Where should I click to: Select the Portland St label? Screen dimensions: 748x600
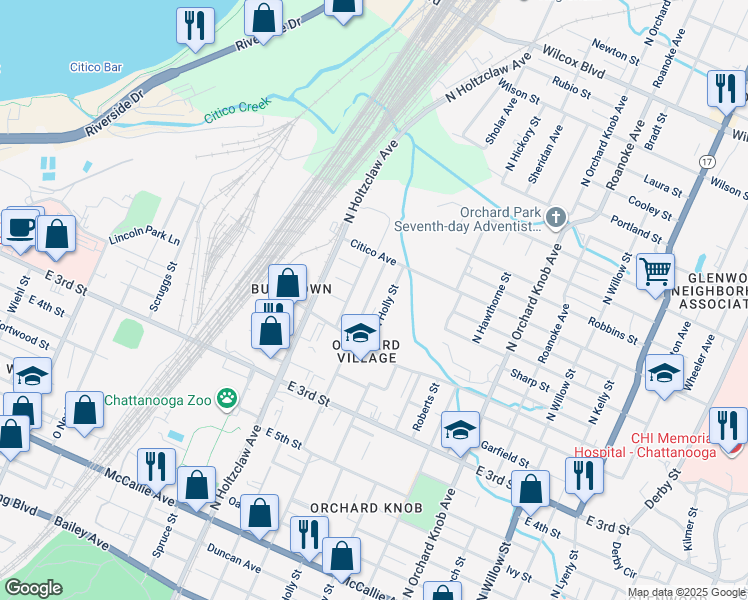[x=636, y=229]
